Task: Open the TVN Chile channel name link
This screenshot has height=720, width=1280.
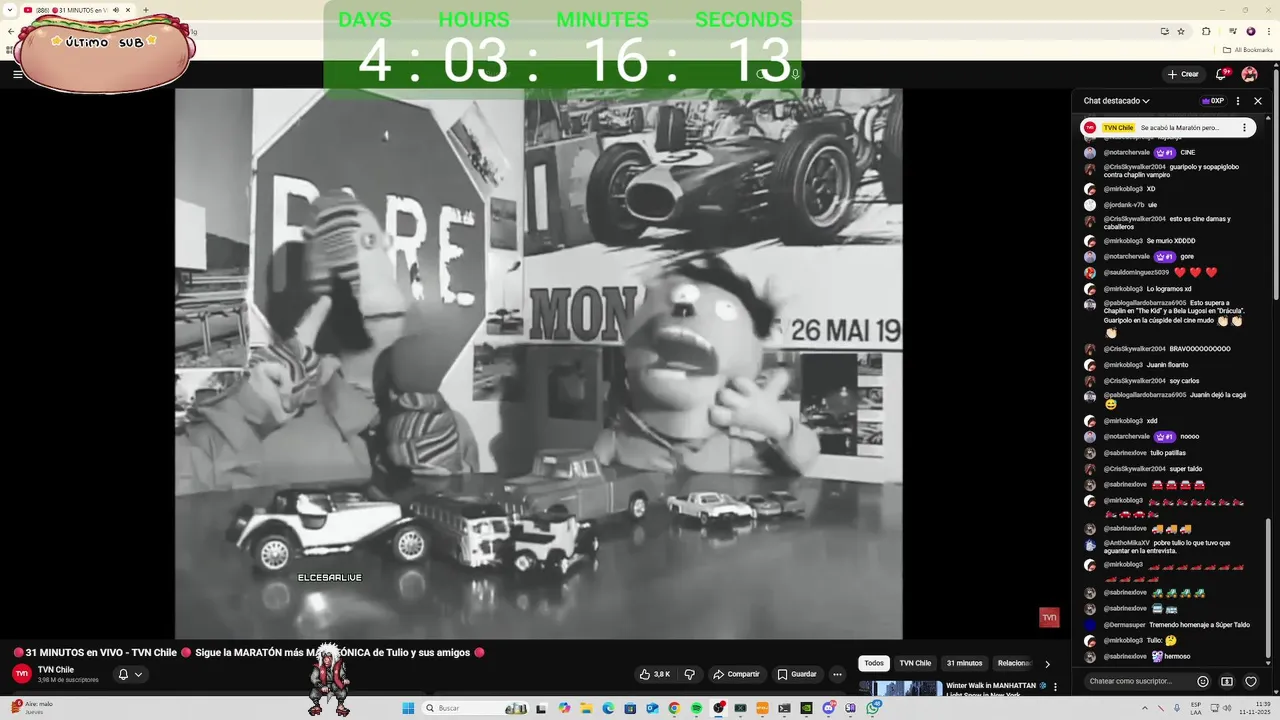Action: (x=56, y=670)
